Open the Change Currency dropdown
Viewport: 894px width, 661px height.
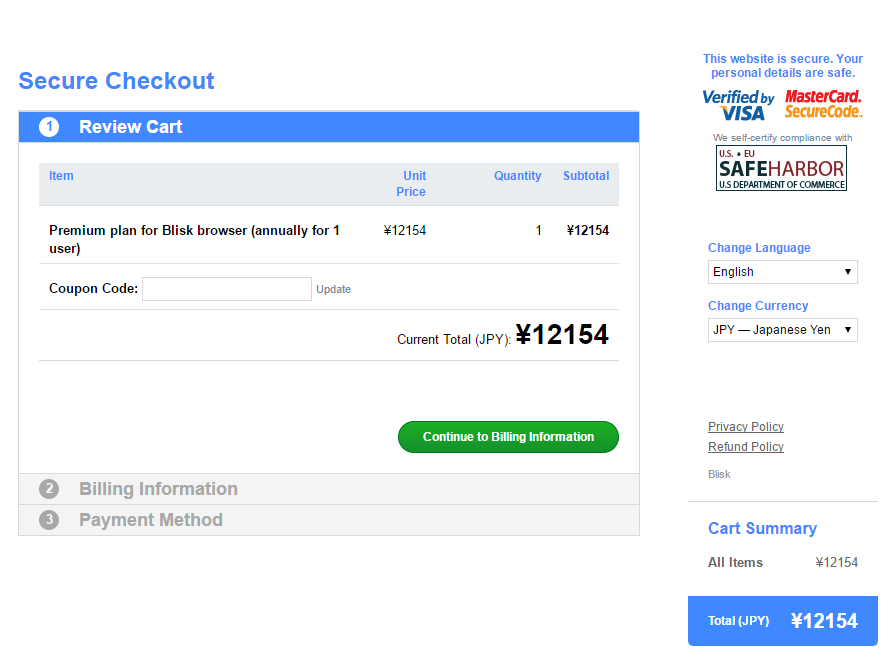pos(782,330)
